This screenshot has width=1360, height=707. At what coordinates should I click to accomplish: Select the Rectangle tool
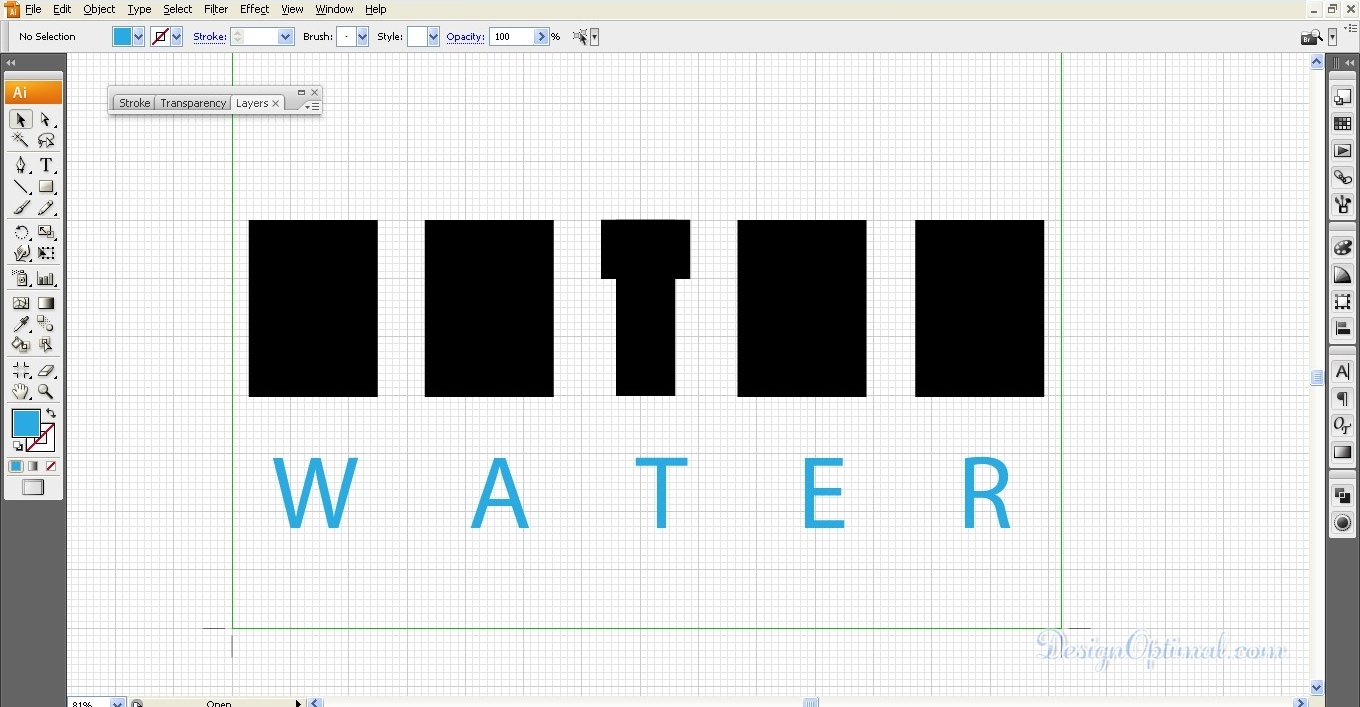click(x=46, y=187)
